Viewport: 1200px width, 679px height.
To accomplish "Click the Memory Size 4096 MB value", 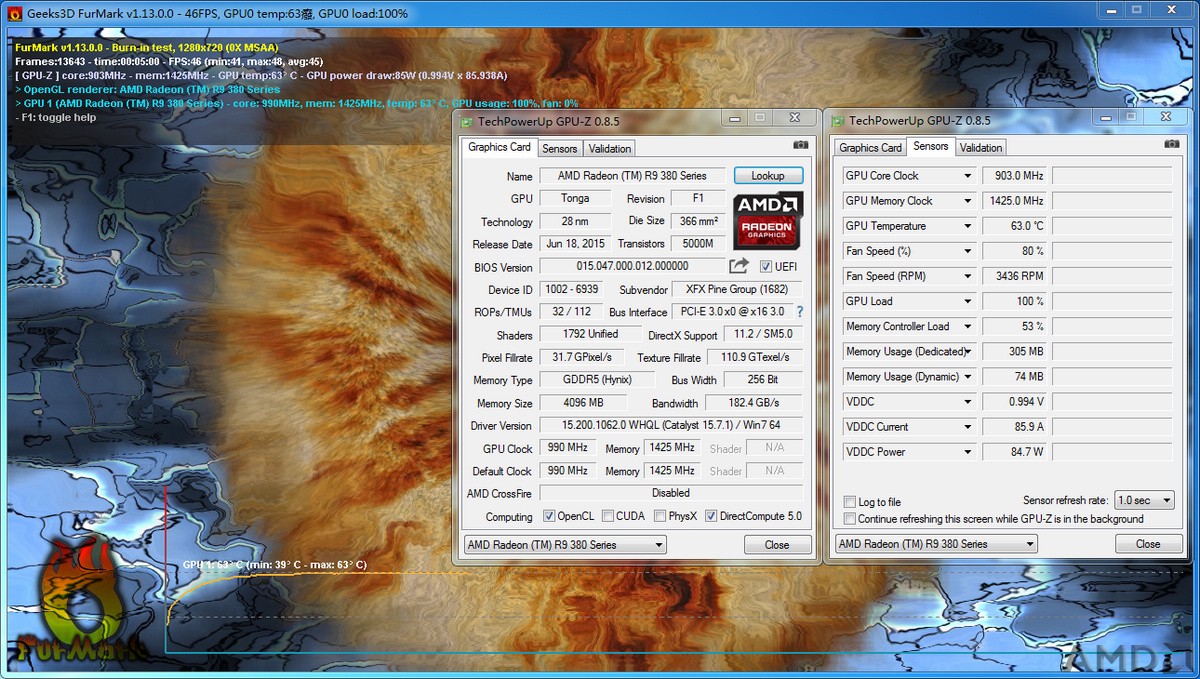I will pos(582,403).
